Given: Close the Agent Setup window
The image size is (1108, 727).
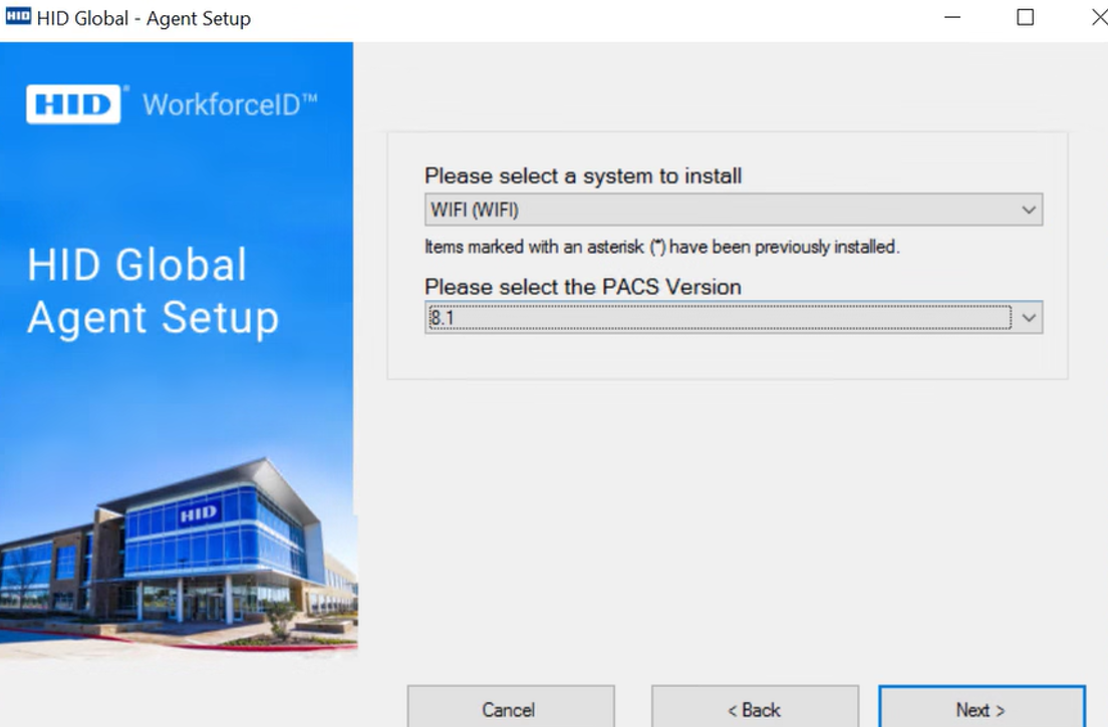Looking at the screenshot, I should [x=1097, y=18].
